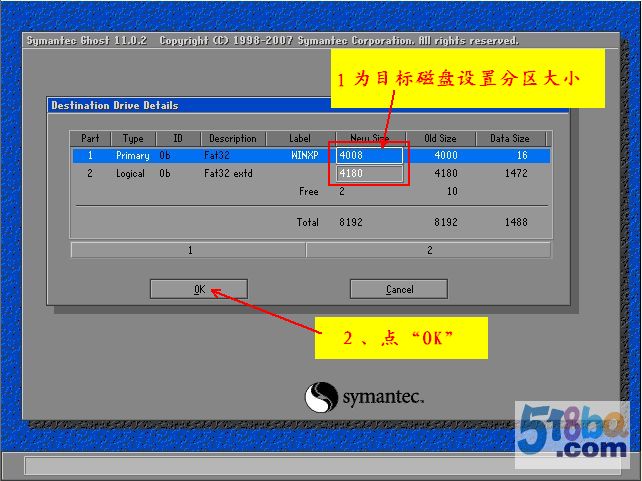Image resolution: width=642 pixels, height=481 pixels.
Task: Click the Data Size value 16
Action: [522, 155]
